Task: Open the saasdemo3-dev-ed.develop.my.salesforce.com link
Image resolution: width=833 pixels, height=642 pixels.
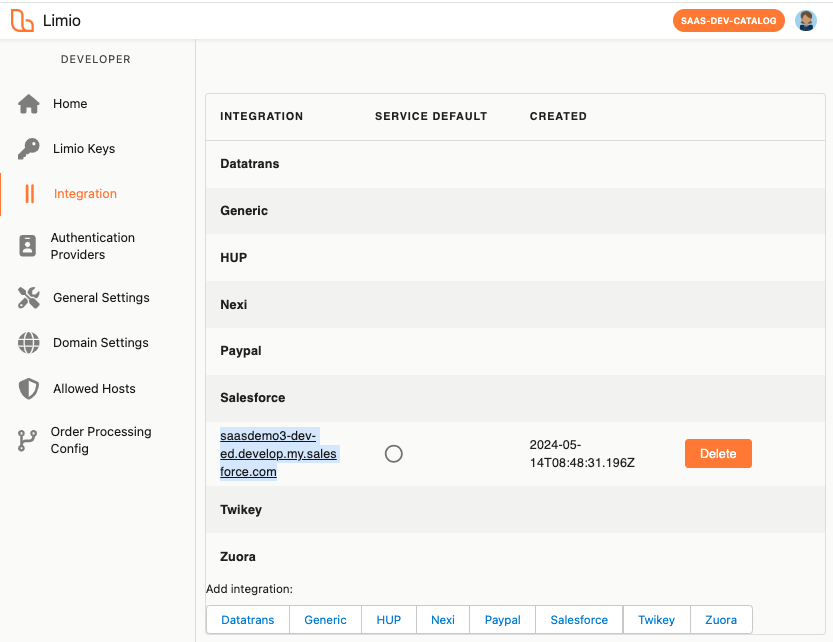Action: (x=278, y=454)
